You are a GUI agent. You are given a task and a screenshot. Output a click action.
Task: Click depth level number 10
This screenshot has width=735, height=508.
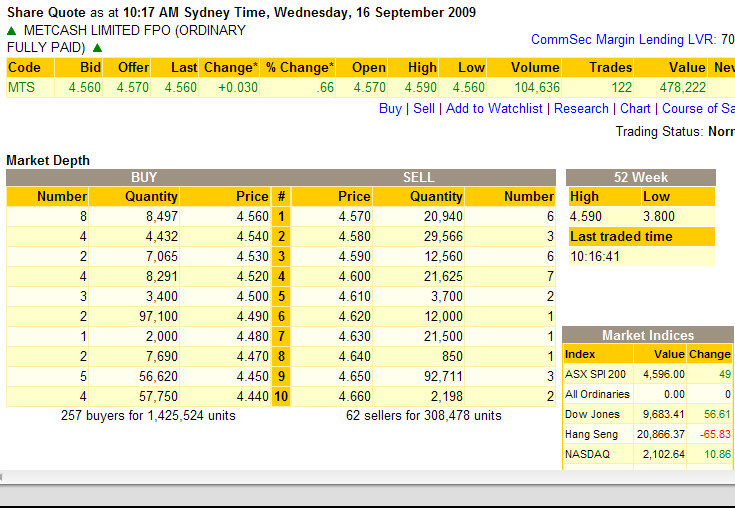click(281, 396)
